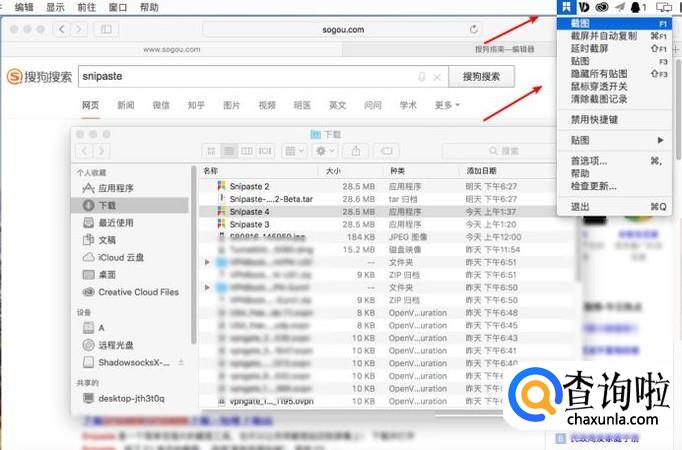The width and height of the screenshot is (682, 450).
Task: Open 远程光盘 in Finder sidebar
Action: (x=130, y=345)
